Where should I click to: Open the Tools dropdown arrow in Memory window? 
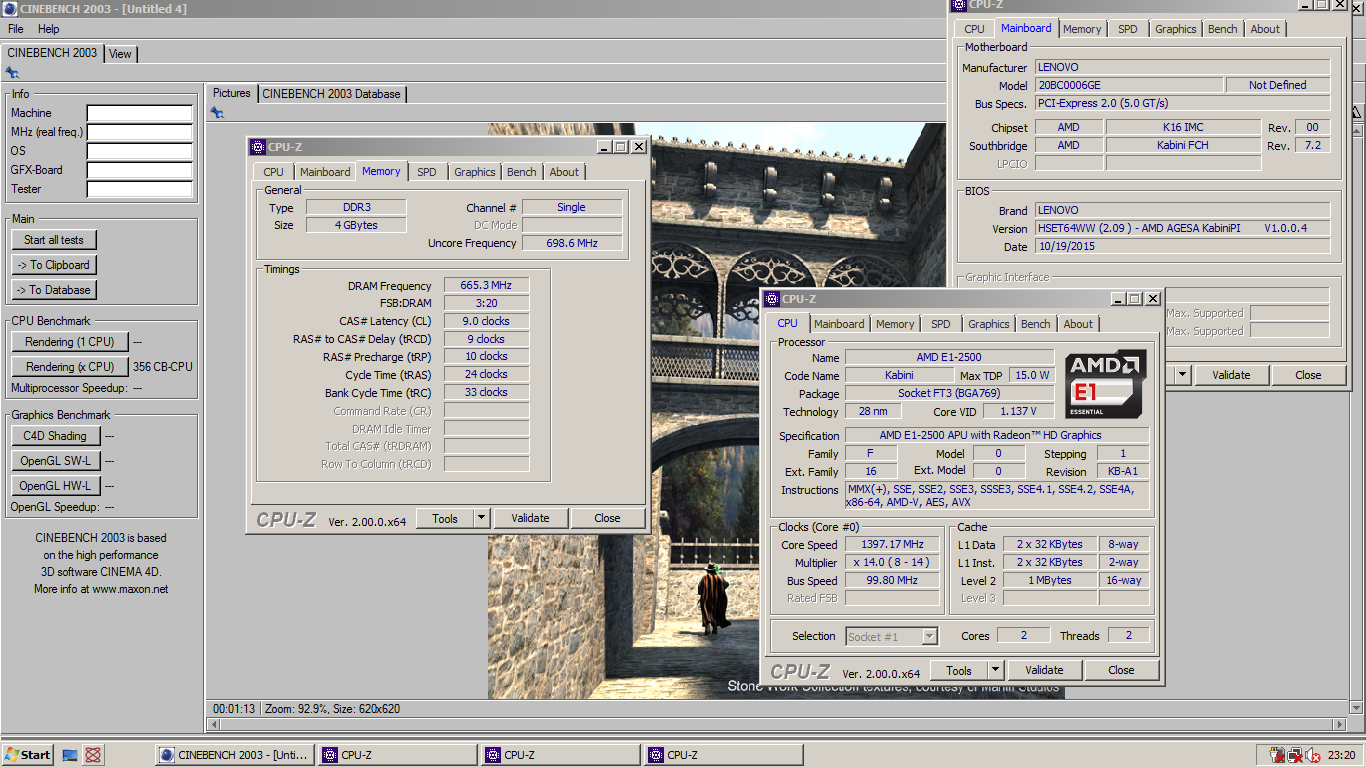pyautogui.click(x=481, y=518)
